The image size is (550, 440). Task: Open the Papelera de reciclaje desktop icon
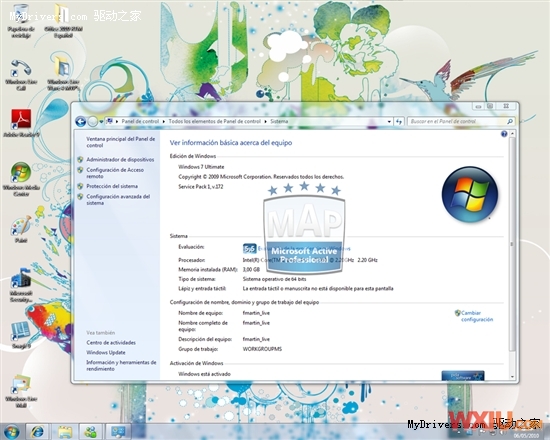(21, 21)
